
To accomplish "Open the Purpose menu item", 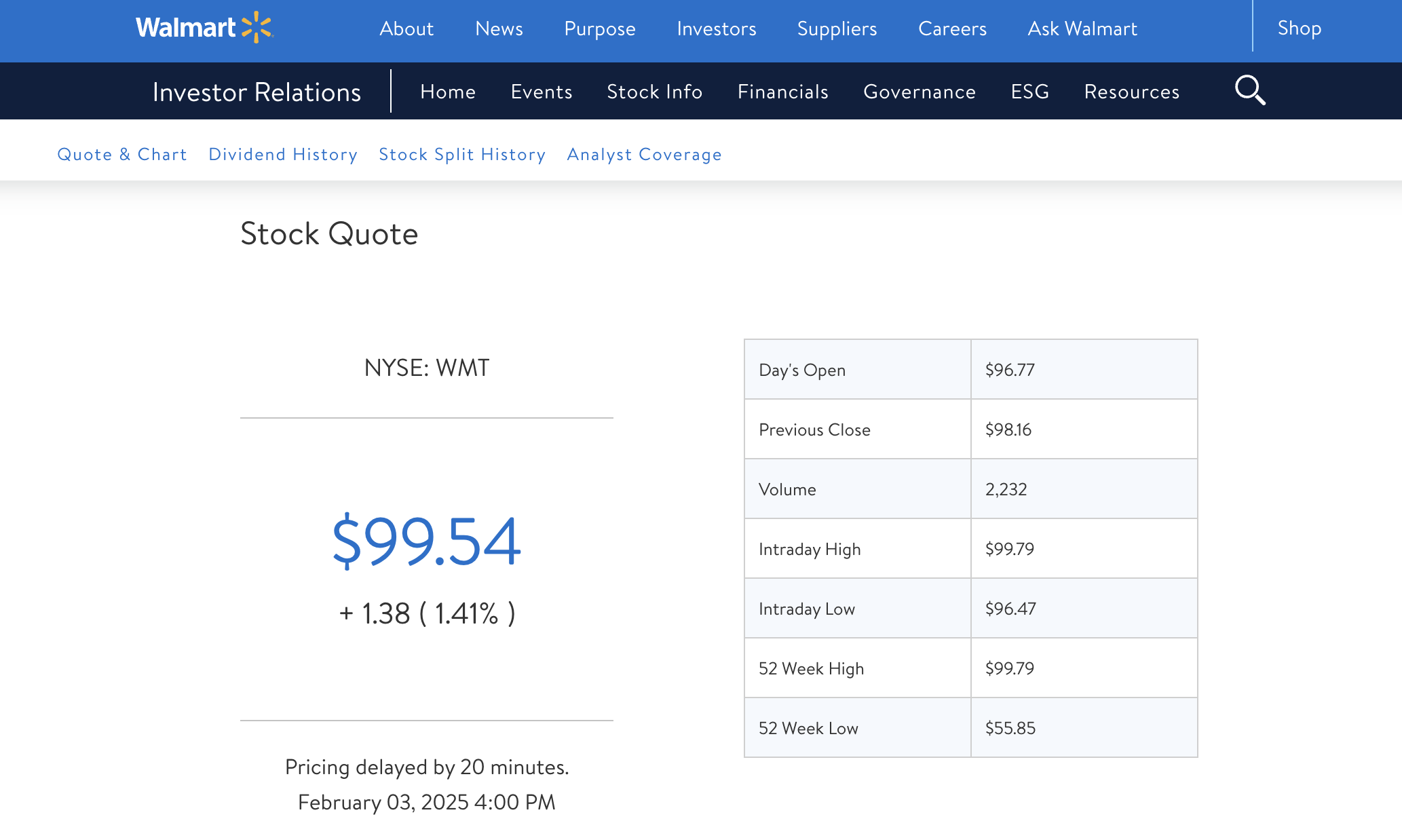I will (x=599, y=28).
